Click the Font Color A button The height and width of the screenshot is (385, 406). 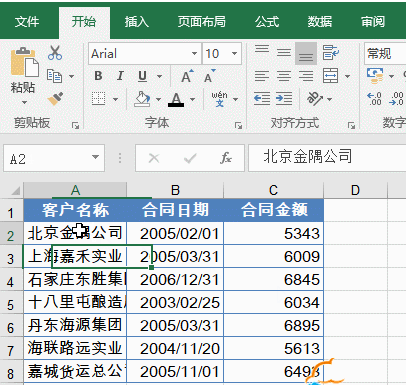click(176, 99)
